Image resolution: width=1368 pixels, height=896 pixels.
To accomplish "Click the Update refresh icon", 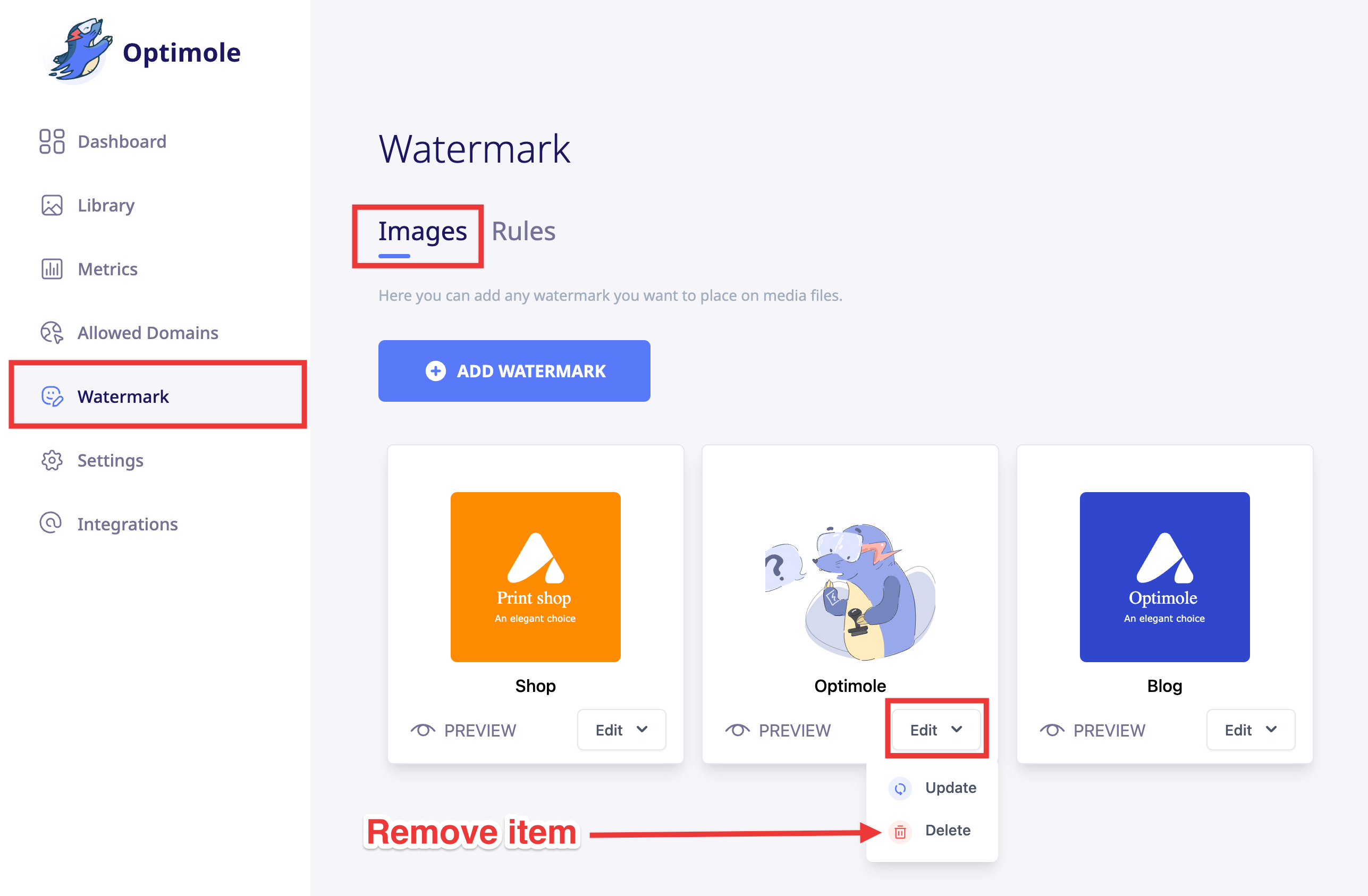I will [x=900, y=789].
